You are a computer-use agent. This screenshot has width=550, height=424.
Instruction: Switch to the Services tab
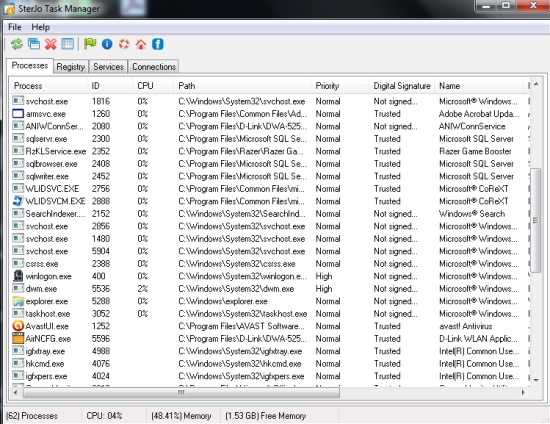[x=108, y=67]
